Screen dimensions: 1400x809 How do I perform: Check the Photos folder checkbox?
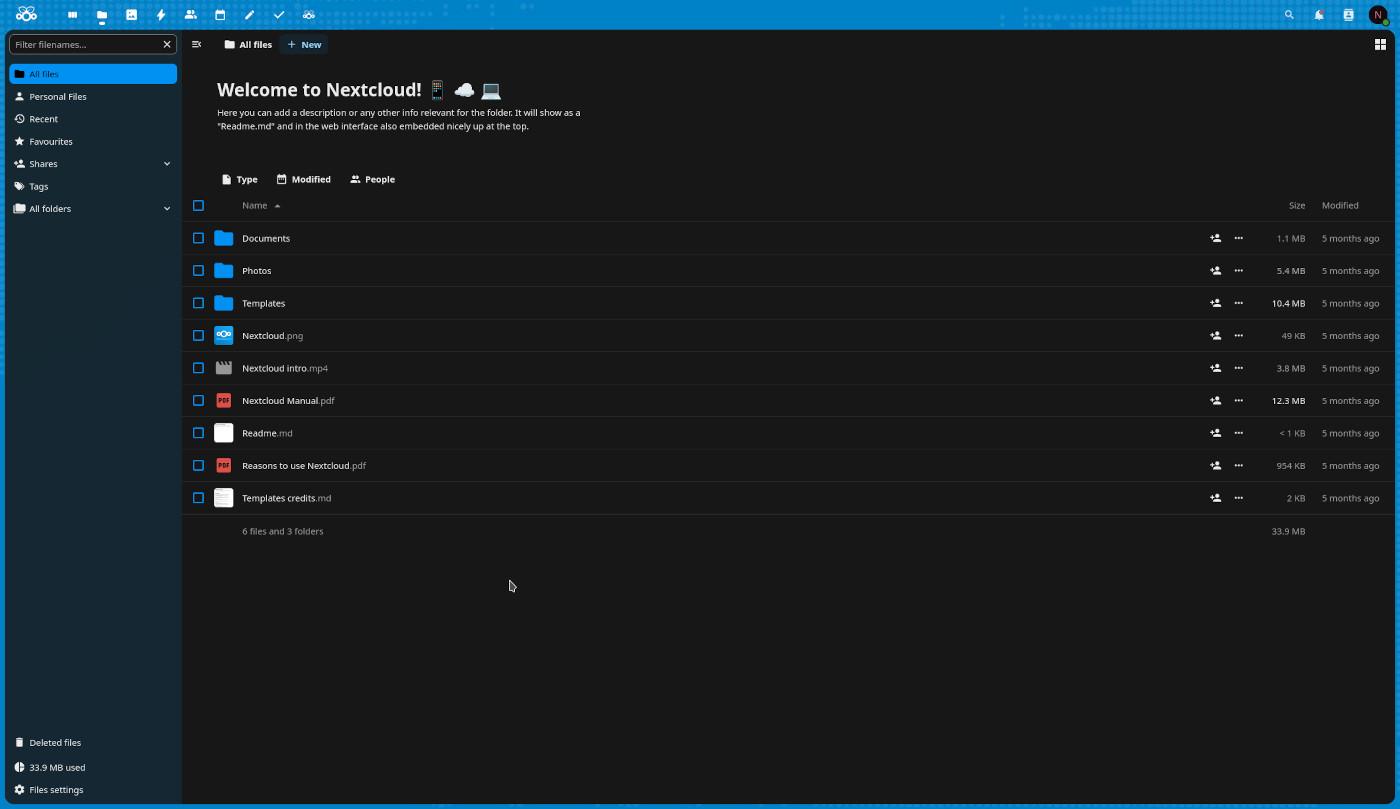tap(198, 271)
